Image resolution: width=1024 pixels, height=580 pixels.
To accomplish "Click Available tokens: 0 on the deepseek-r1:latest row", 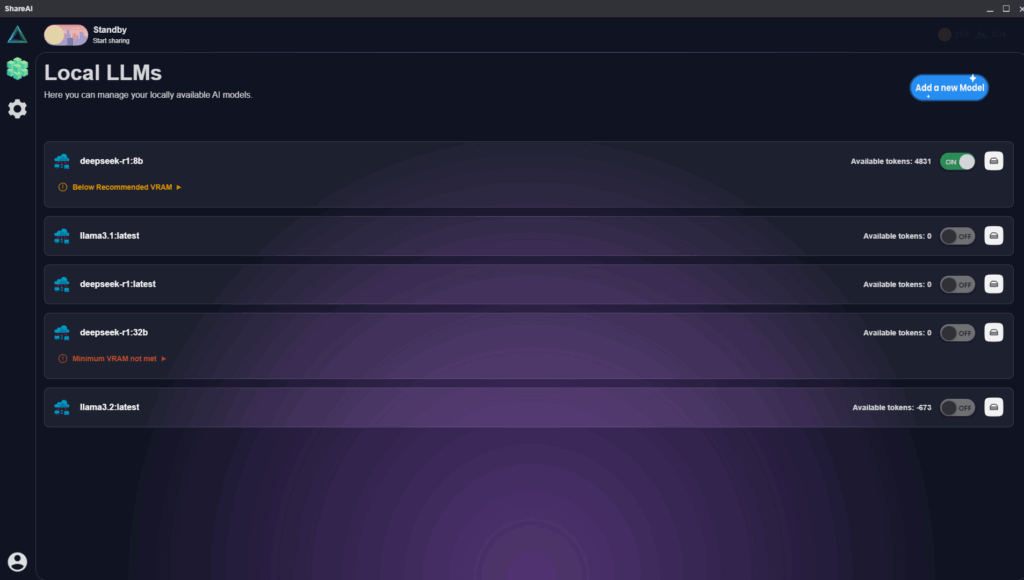I will coord(897,284).
